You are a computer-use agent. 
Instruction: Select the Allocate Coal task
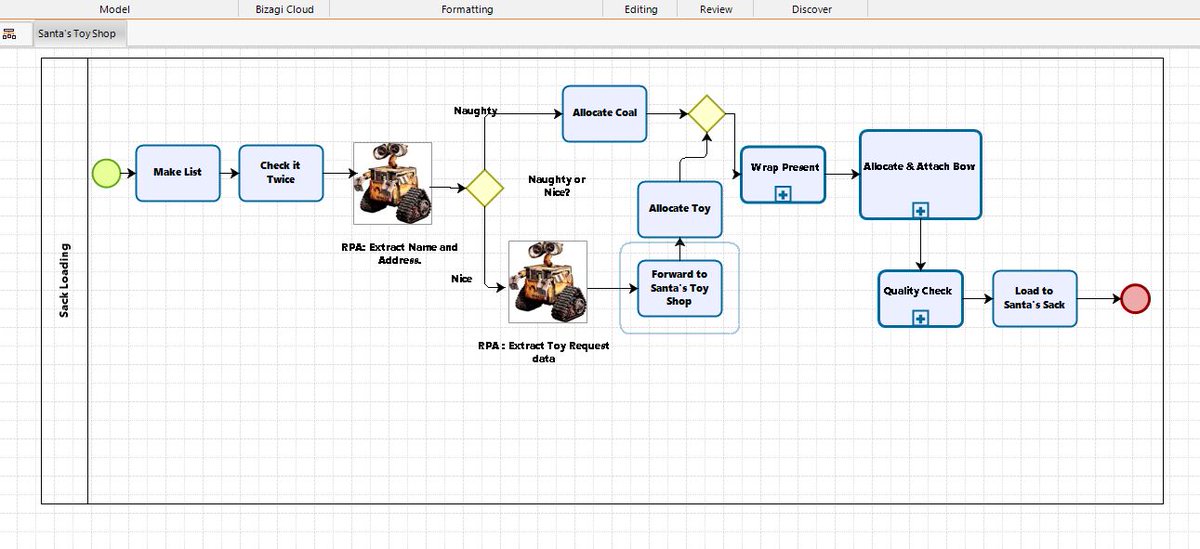pos(604,113)
